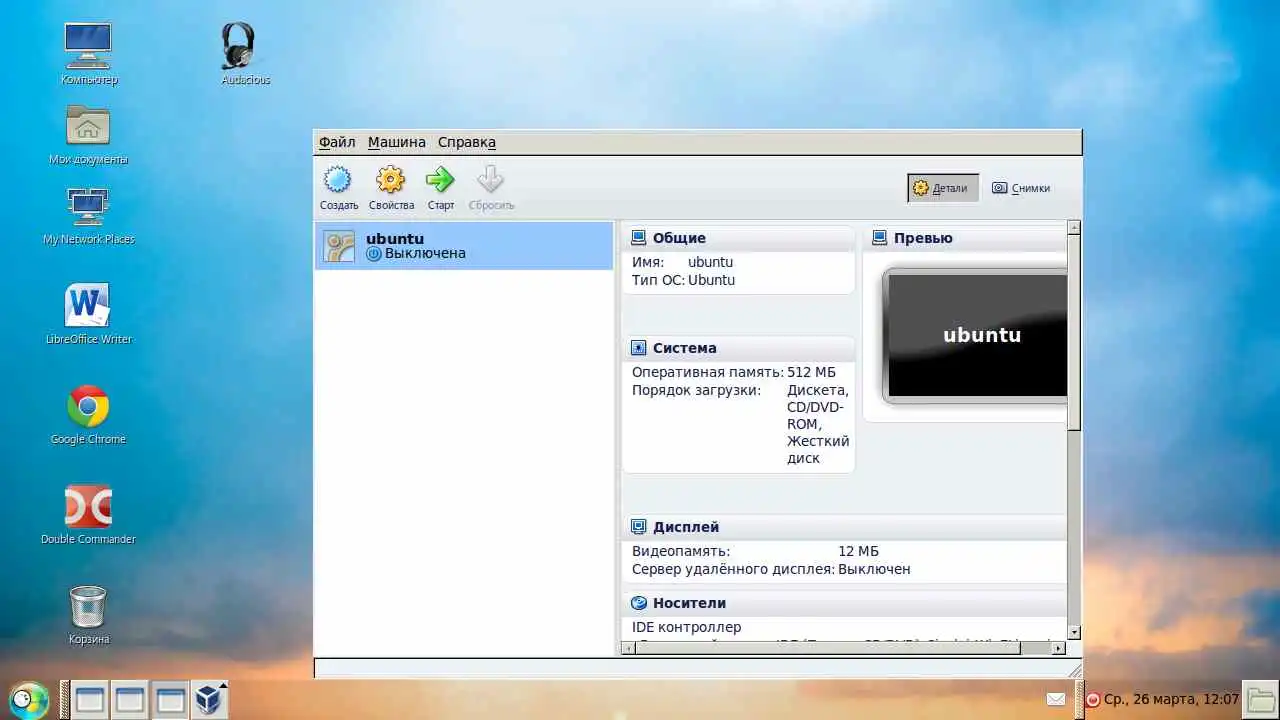
Task: Launch LibreOffice Writer from the desktop
Action: click(x=88, y=306)
